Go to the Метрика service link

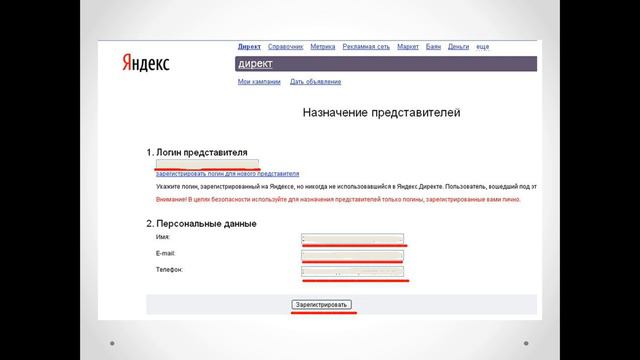tap(322, 47)
